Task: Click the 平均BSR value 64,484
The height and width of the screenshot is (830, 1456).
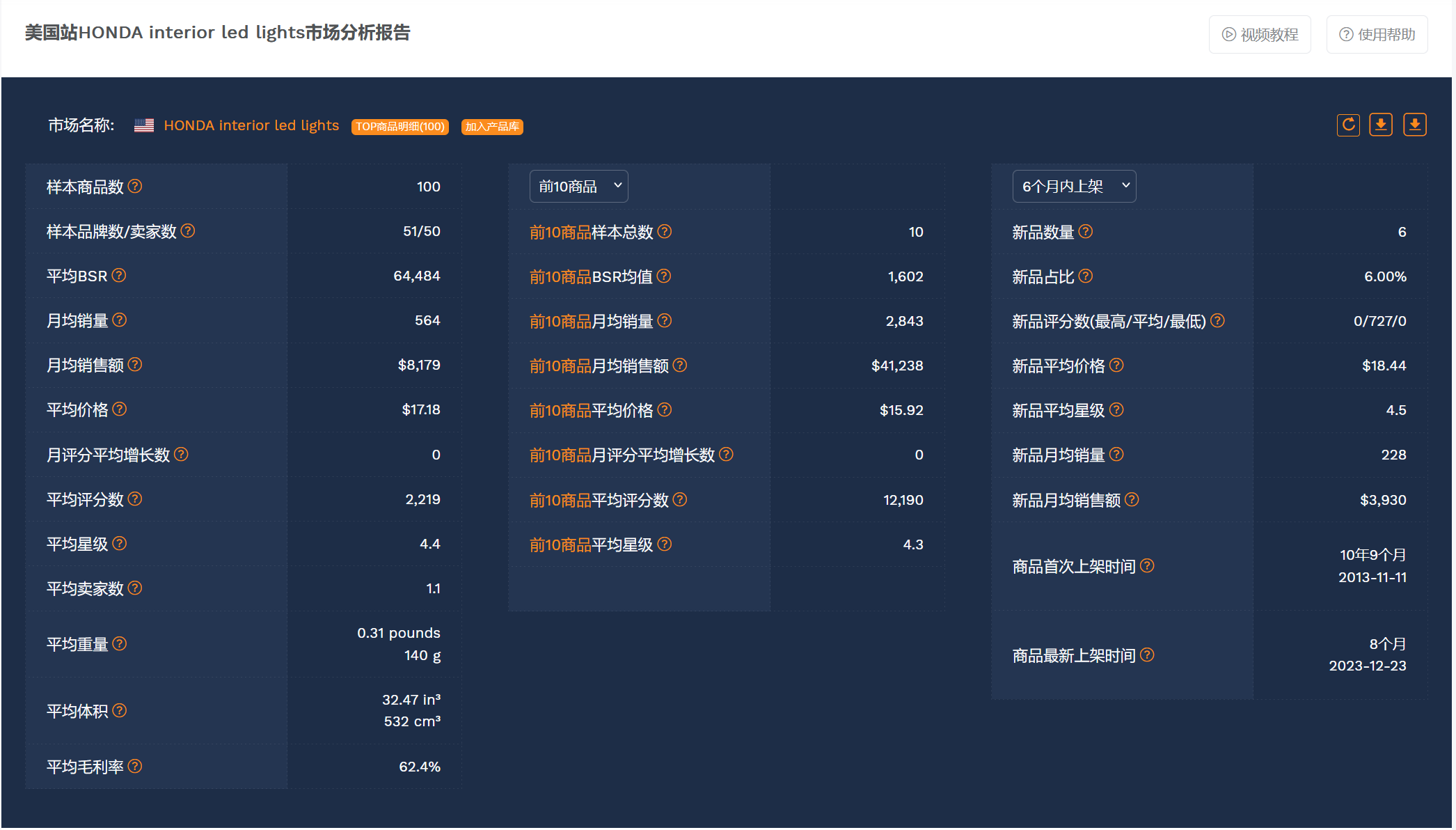Action: click(x=417, y=276)
